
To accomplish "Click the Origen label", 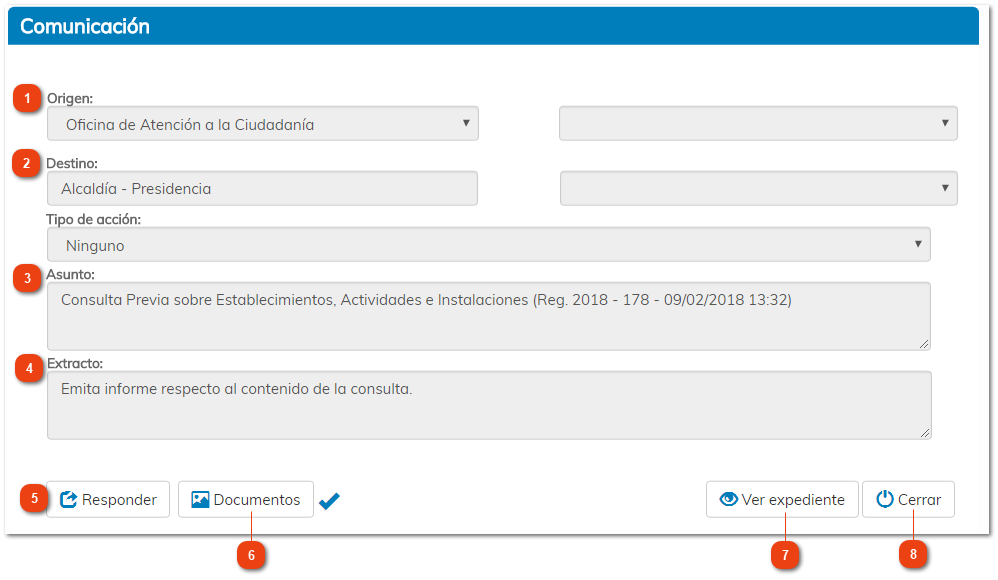I will [x=70, y=98].
